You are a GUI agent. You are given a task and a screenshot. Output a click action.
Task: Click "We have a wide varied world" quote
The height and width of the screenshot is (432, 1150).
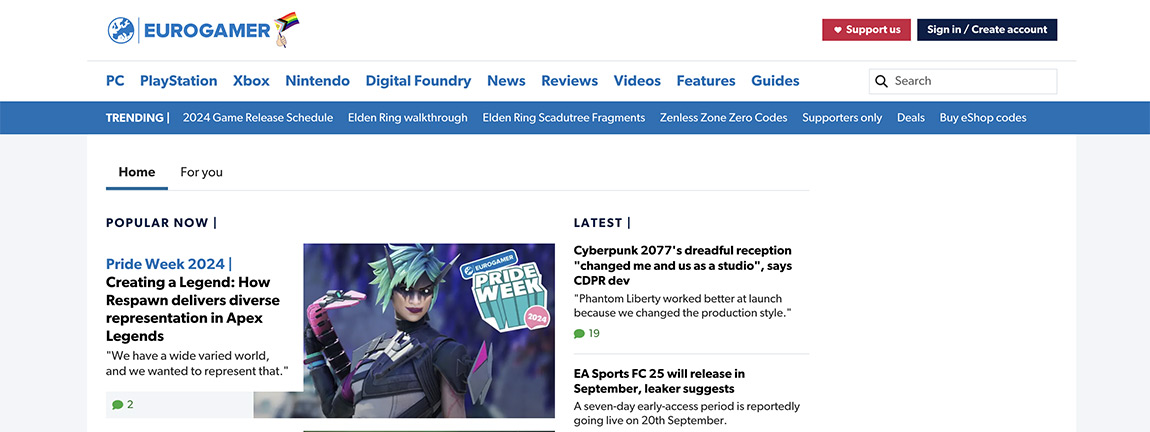click(x=197, y=363)
